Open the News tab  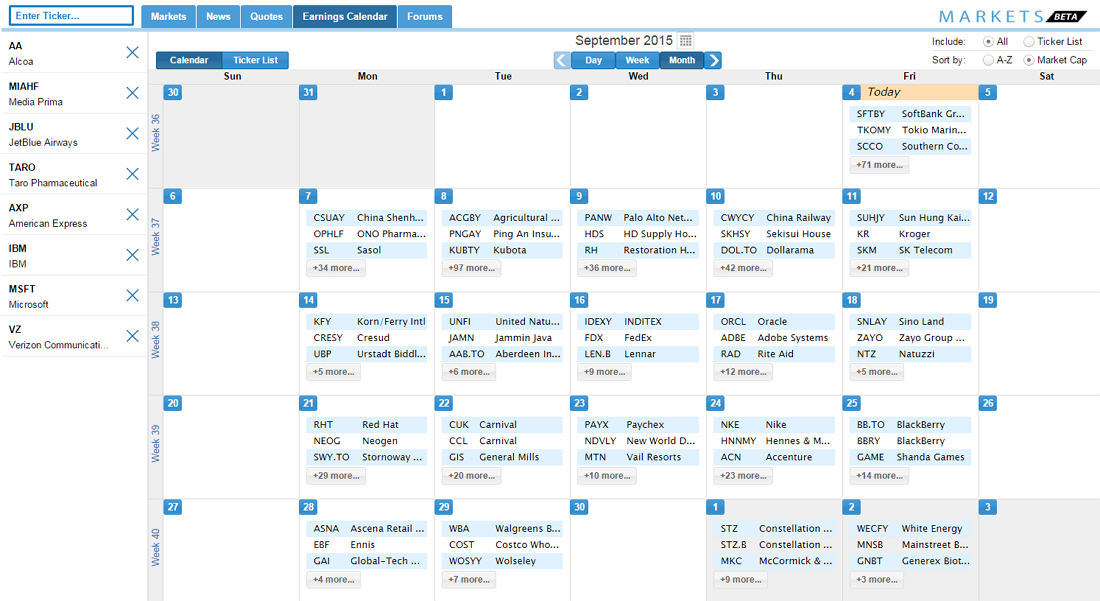[x=218, y=16]
